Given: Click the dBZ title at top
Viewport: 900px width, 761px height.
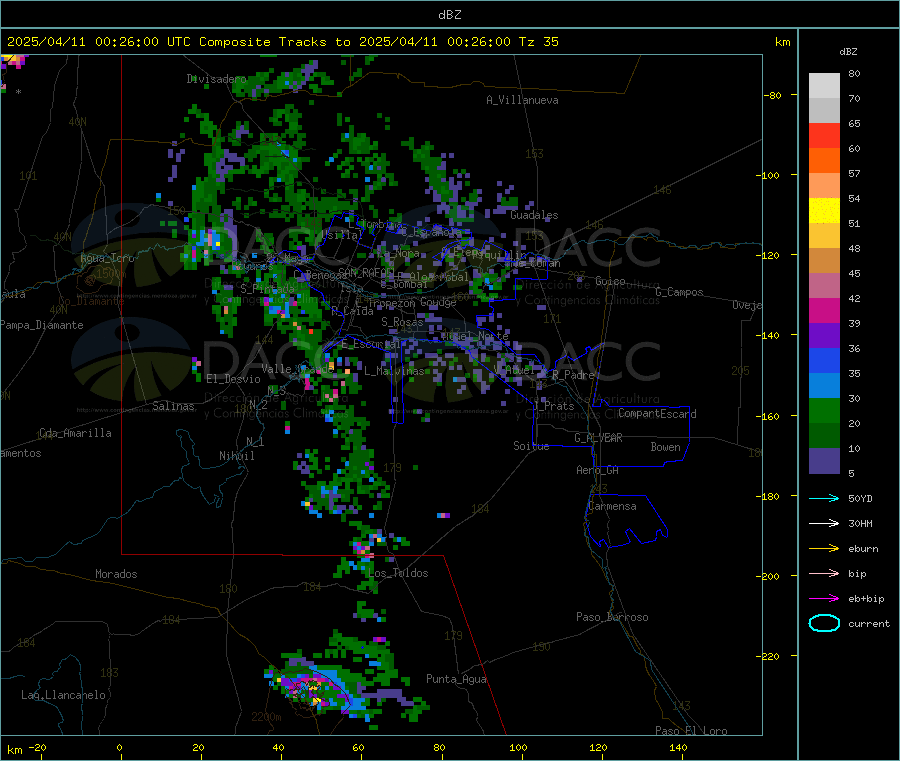Looking at the screenshot, I should pyautogui.click(x=449, y=15).
